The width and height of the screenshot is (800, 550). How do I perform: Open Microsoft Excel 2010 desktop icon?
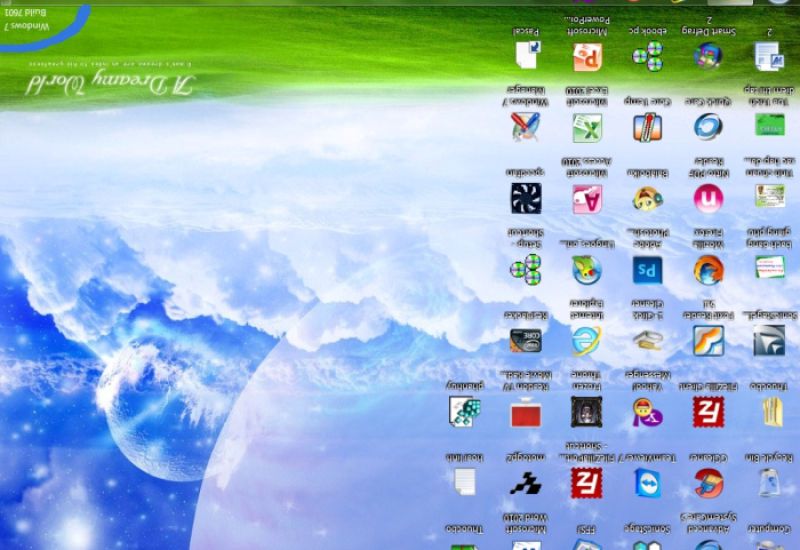point(587,127)
